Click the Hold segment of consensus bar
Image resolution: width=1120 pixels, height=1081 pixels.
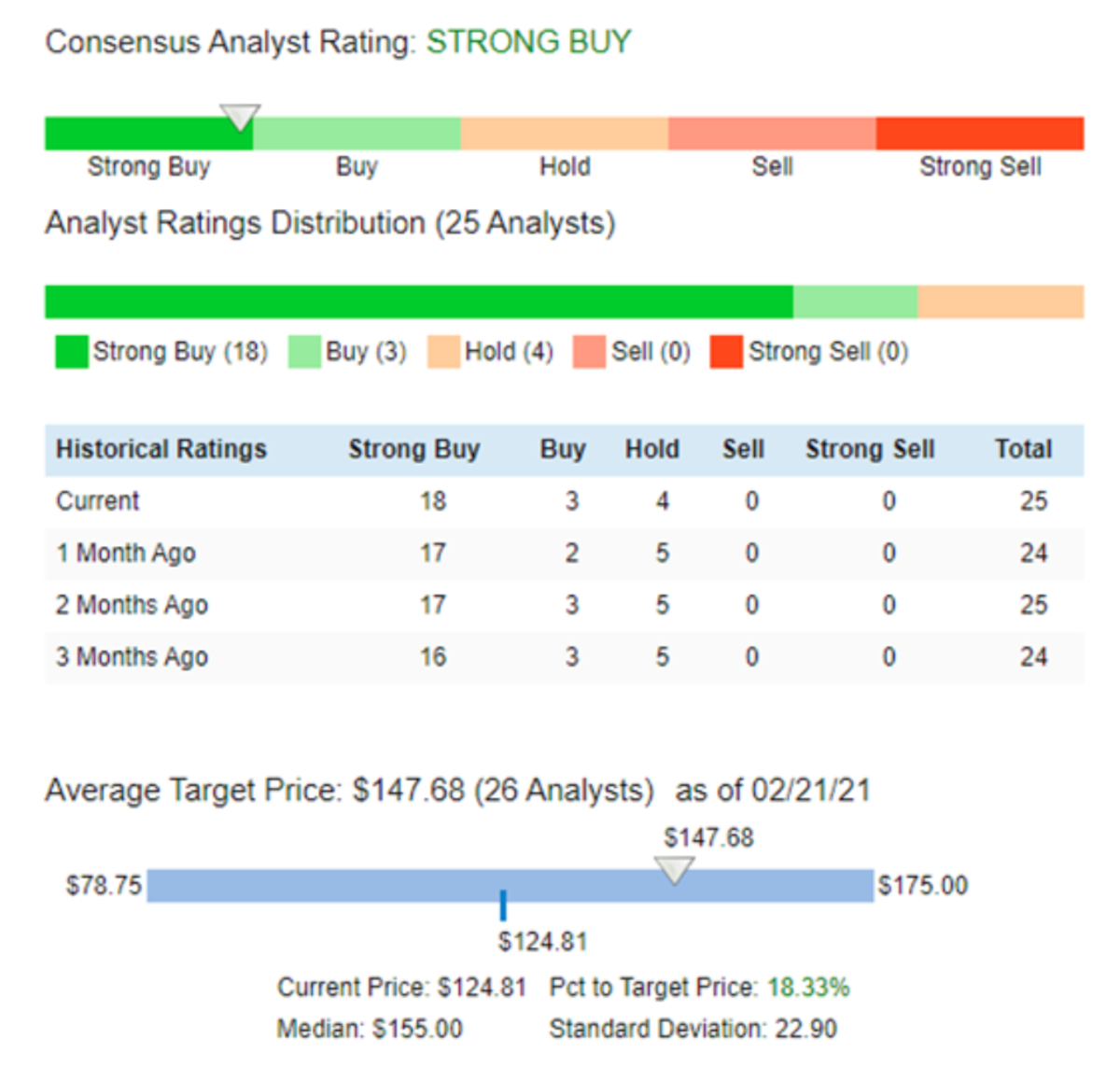(565, 133)
